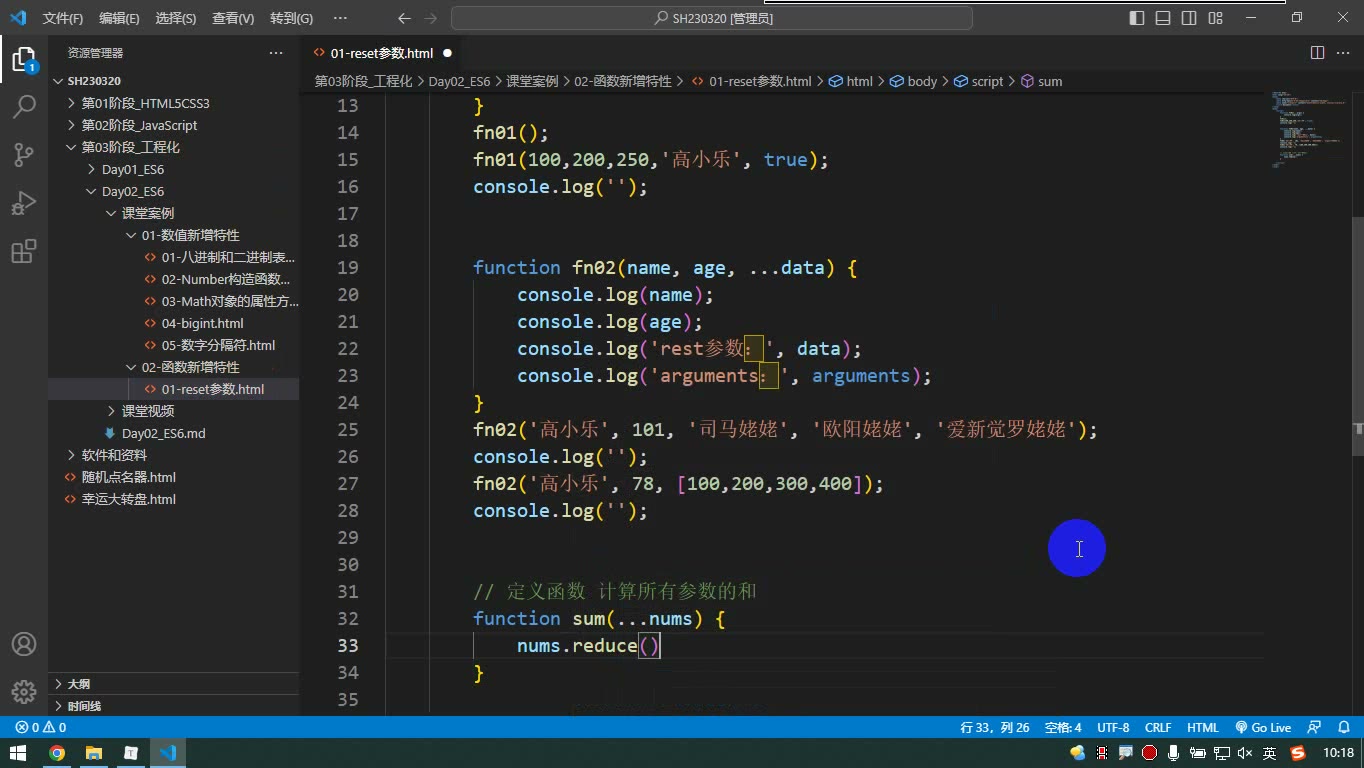Screen dimensions: 1364x768
Task: Open the customize layout button
Action: (1215, 18)
